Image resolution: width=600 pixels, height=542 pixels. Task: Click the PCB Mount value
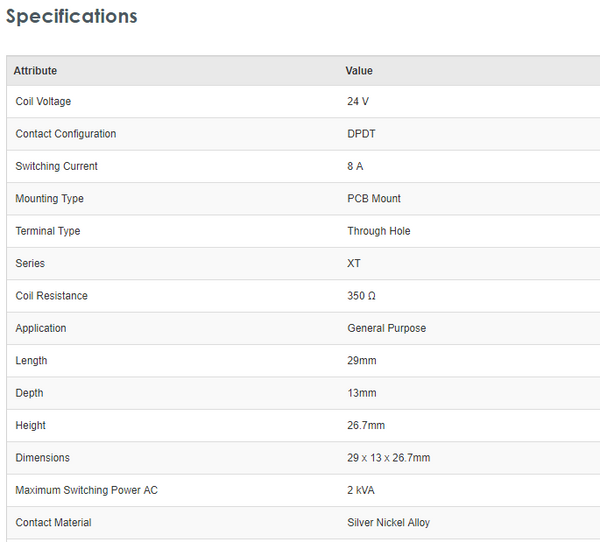point(374,199)
